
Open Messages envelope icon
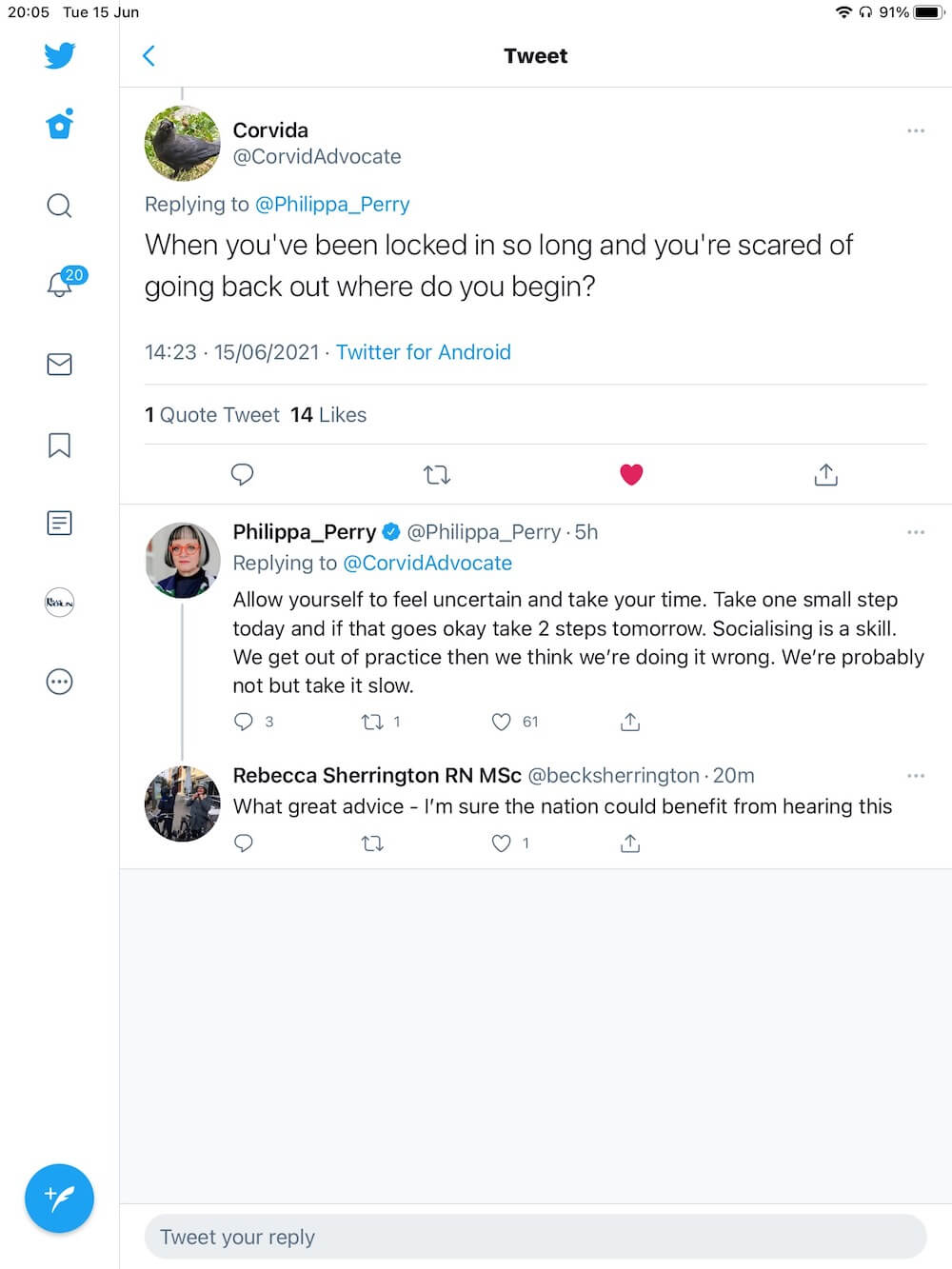(x=59, y=365)
